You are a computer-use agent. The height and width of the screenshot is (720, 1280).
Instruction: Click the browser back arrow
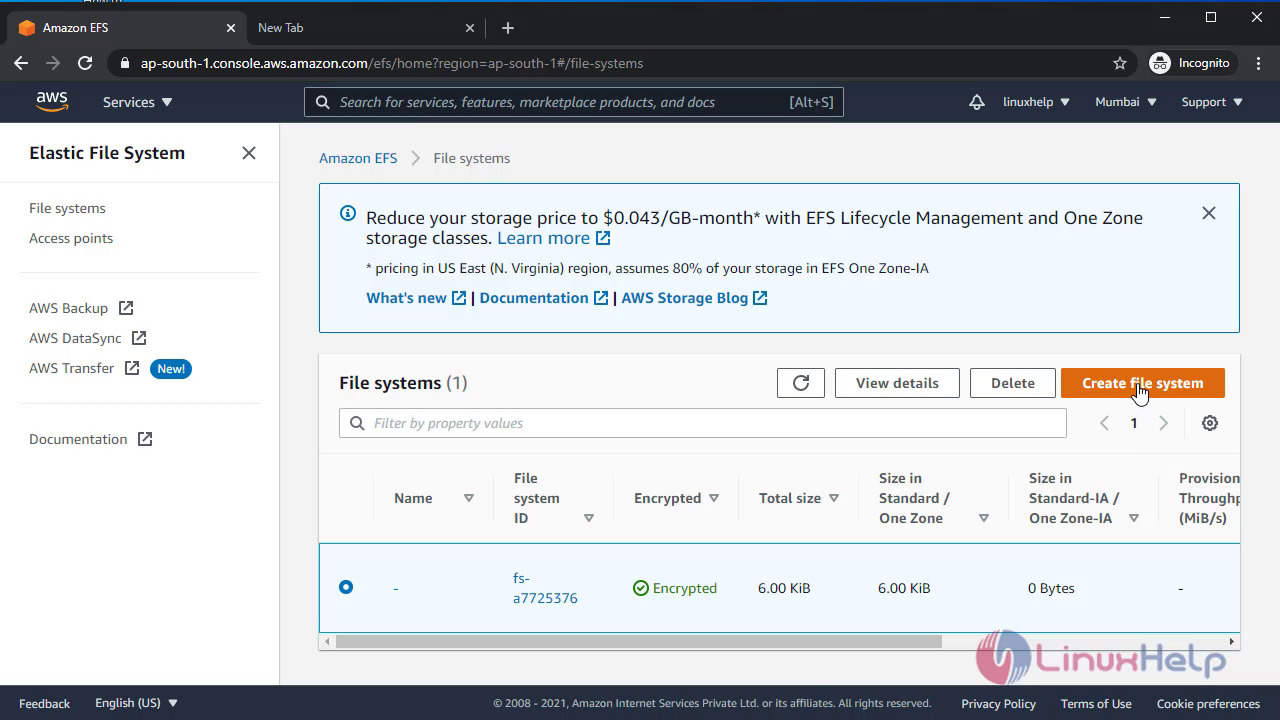pyautogui.click(x=21, y=63)
